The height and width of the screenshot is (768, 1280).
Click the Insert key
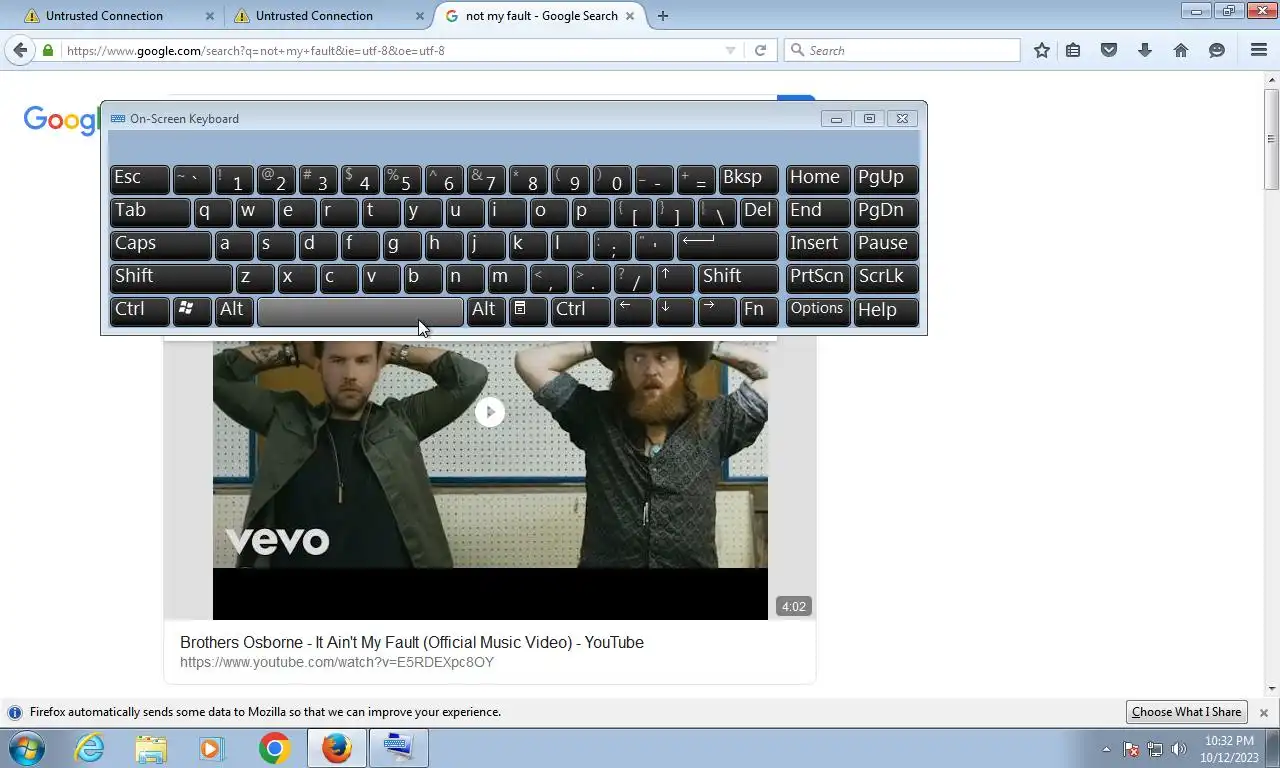818,244
